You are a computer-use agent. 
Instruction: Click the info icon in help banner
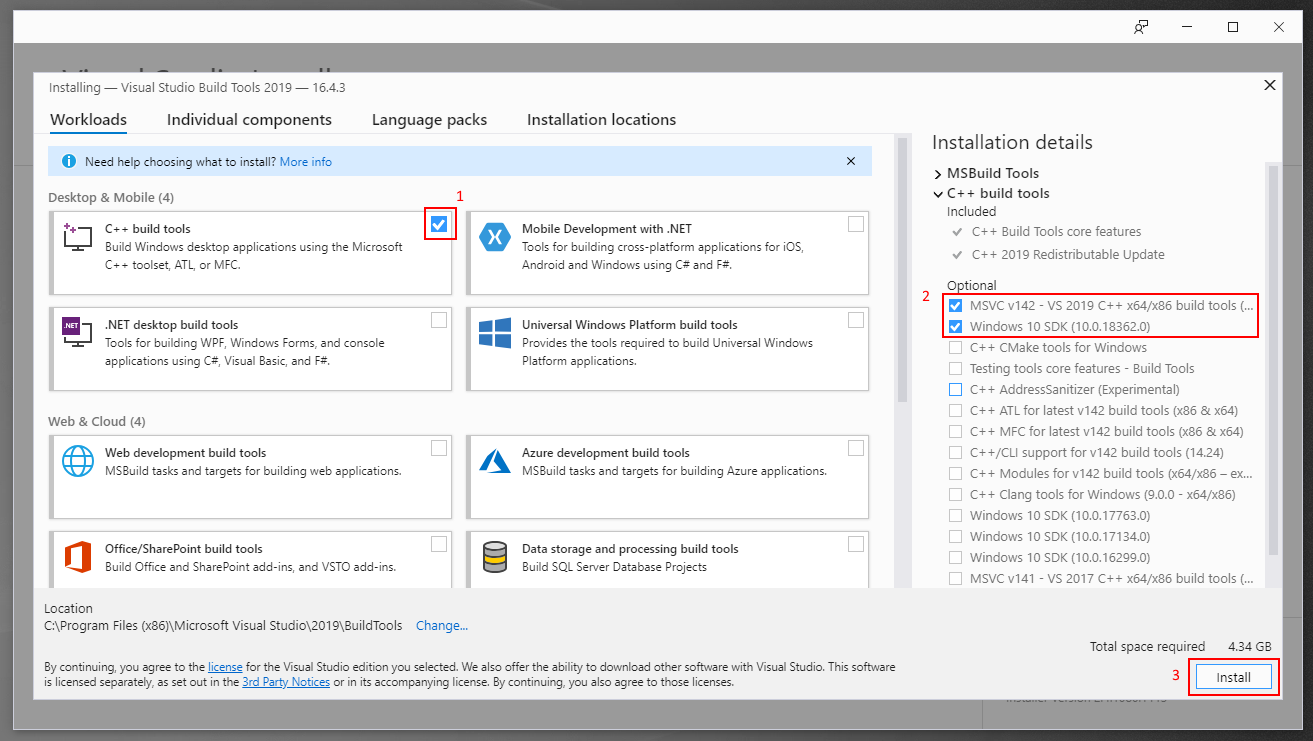pyautogui.click(x=69, y=161)
